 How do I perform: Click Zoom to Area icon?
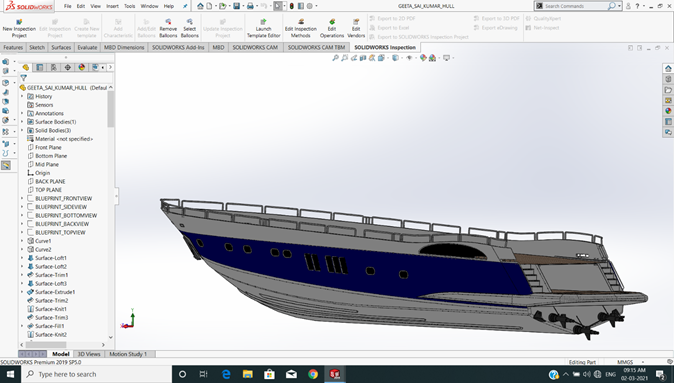344,58
